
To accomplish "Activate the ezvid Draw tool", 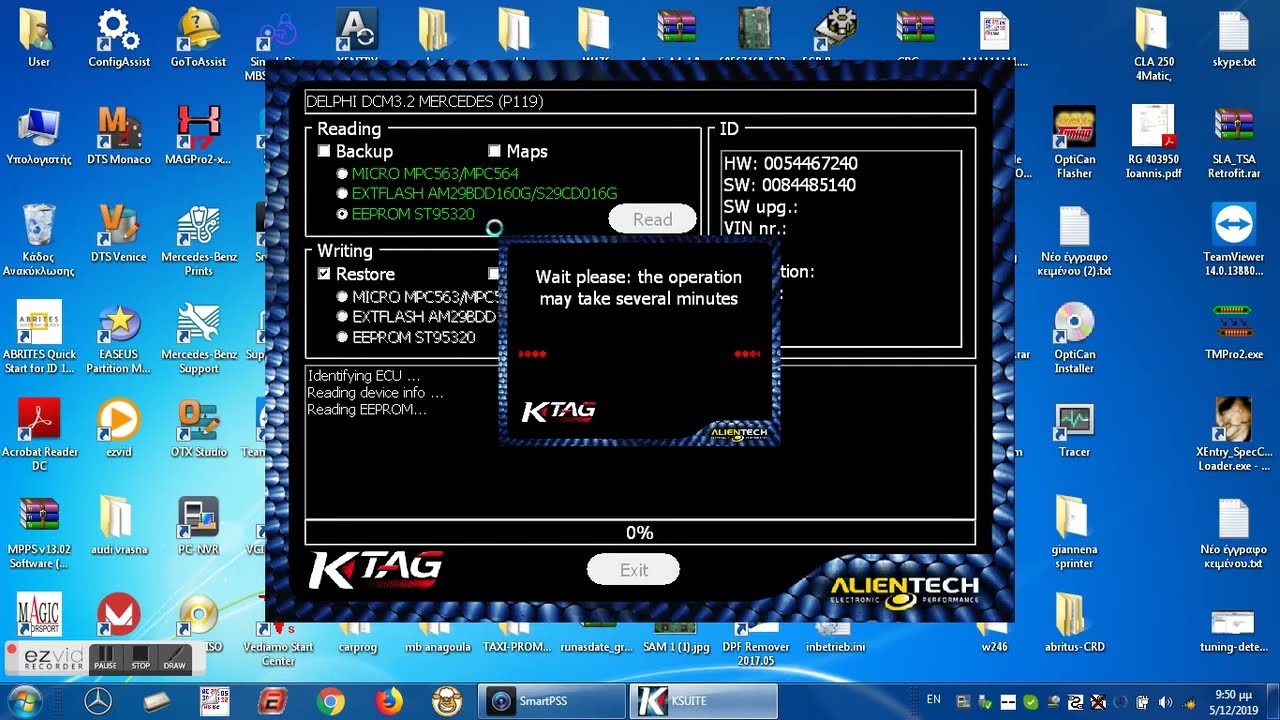I will coord(174,659).
